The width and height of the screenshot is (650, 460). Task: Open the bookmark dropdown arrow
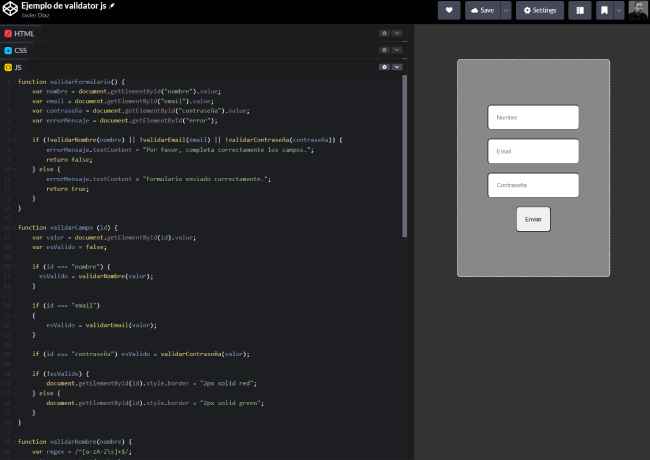618,10
